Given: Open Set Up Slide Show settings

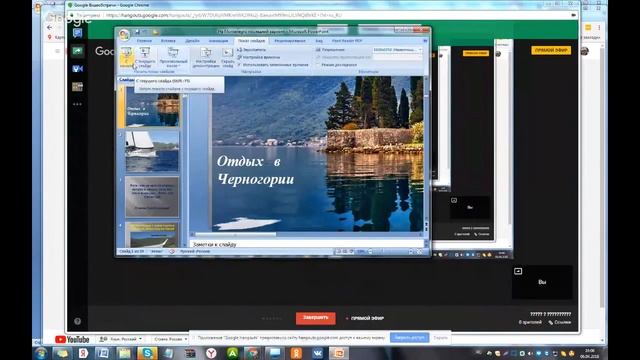Looking at the screenshot, I should 206,57.
